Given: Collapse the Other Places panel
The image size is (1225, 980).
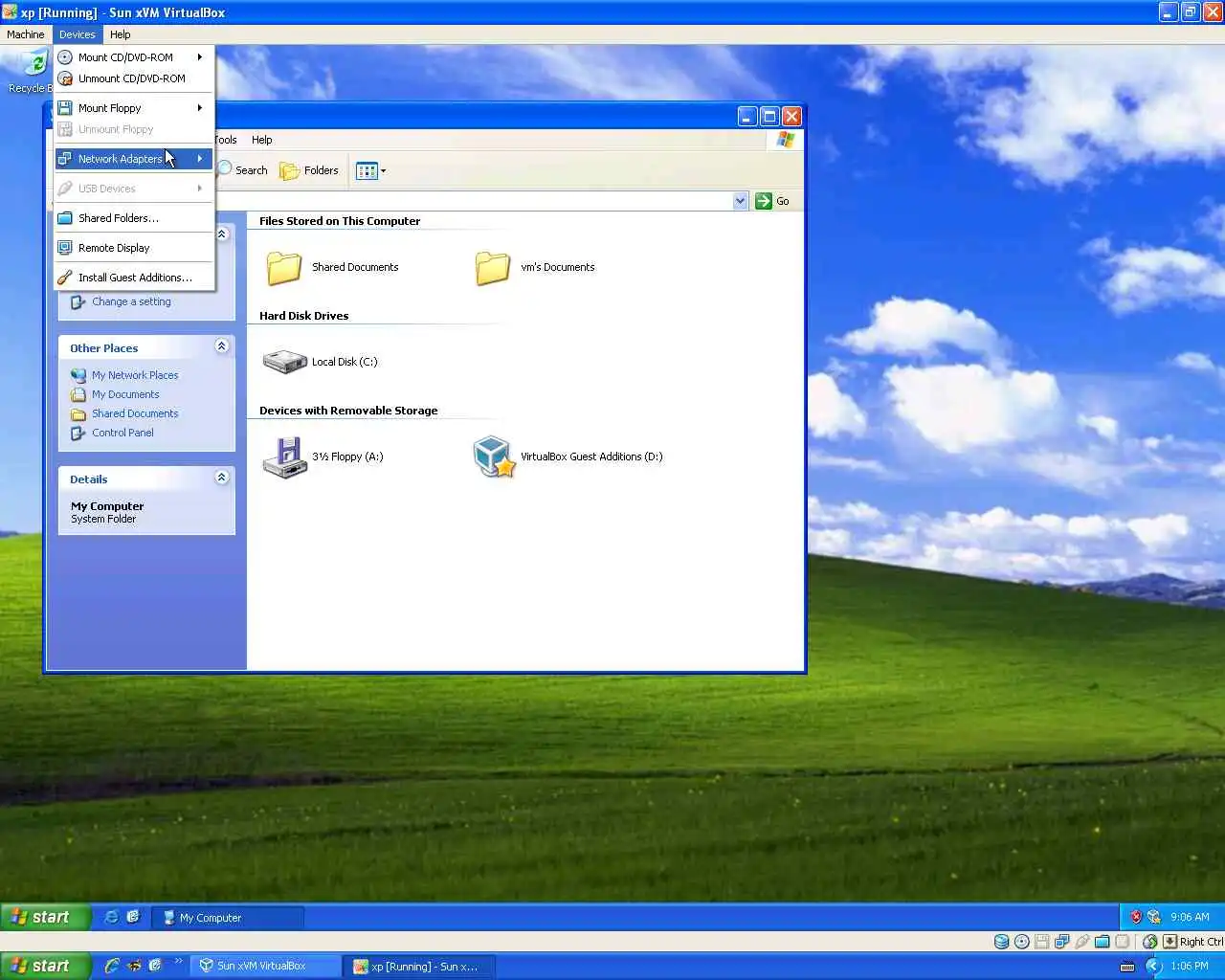Looking at the screenshot, I should [222, 346].
